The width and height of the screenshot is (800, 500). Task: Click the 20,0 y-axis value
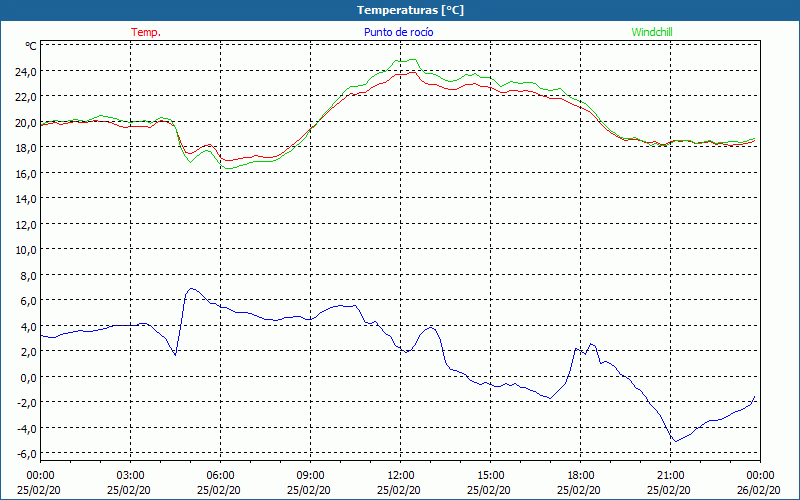click(26, 122)
